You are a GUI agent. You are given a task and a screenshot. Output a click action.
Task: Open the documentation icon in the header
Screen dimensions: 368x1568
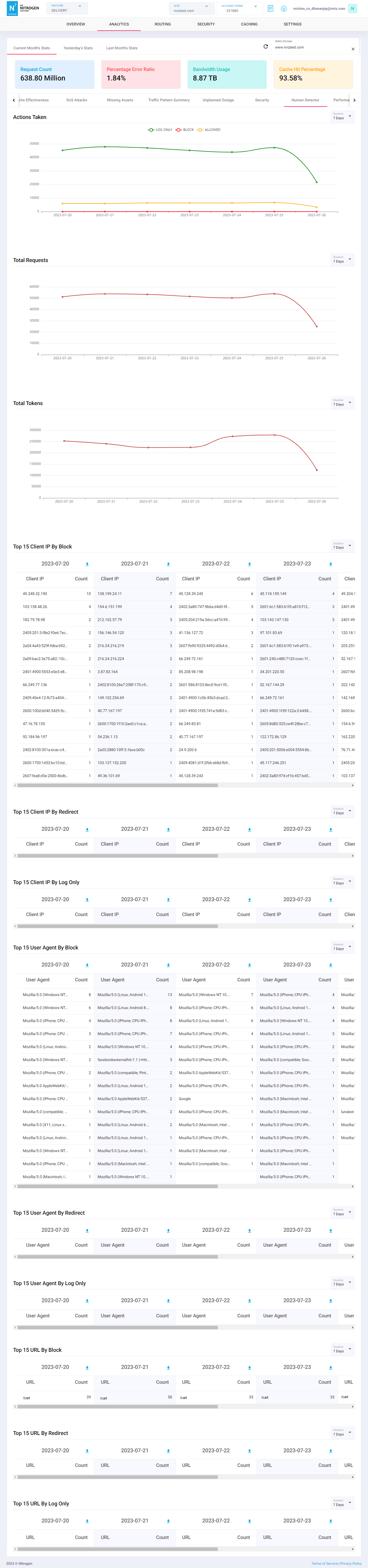(x=271, y=8)
